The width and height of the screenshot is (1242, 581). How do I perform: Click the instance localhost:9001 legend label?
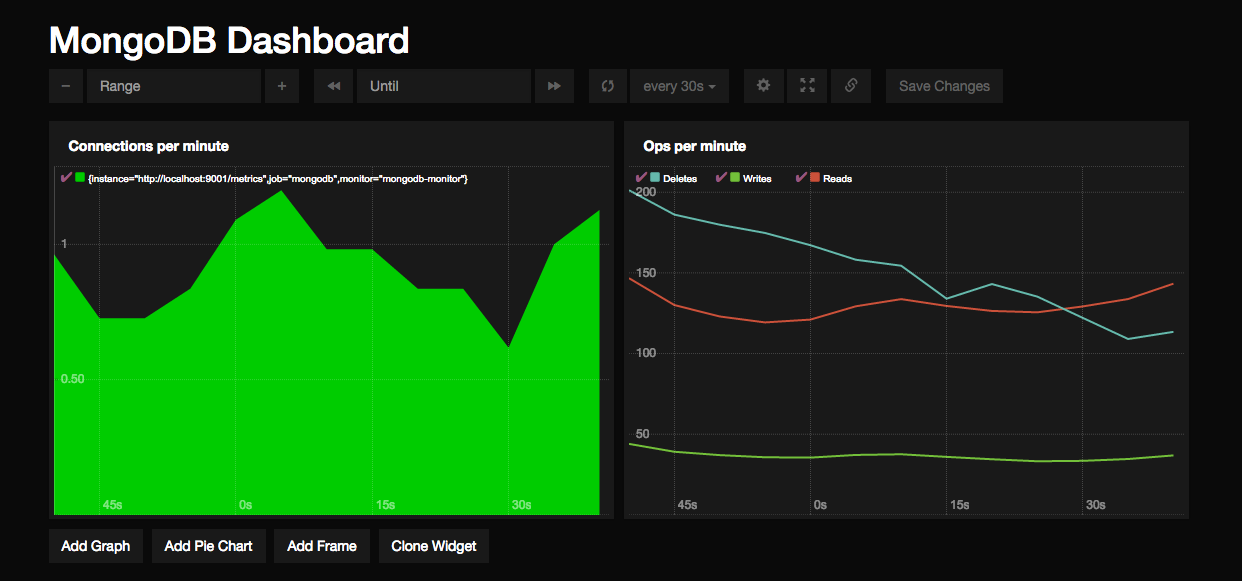coord(278,178)
